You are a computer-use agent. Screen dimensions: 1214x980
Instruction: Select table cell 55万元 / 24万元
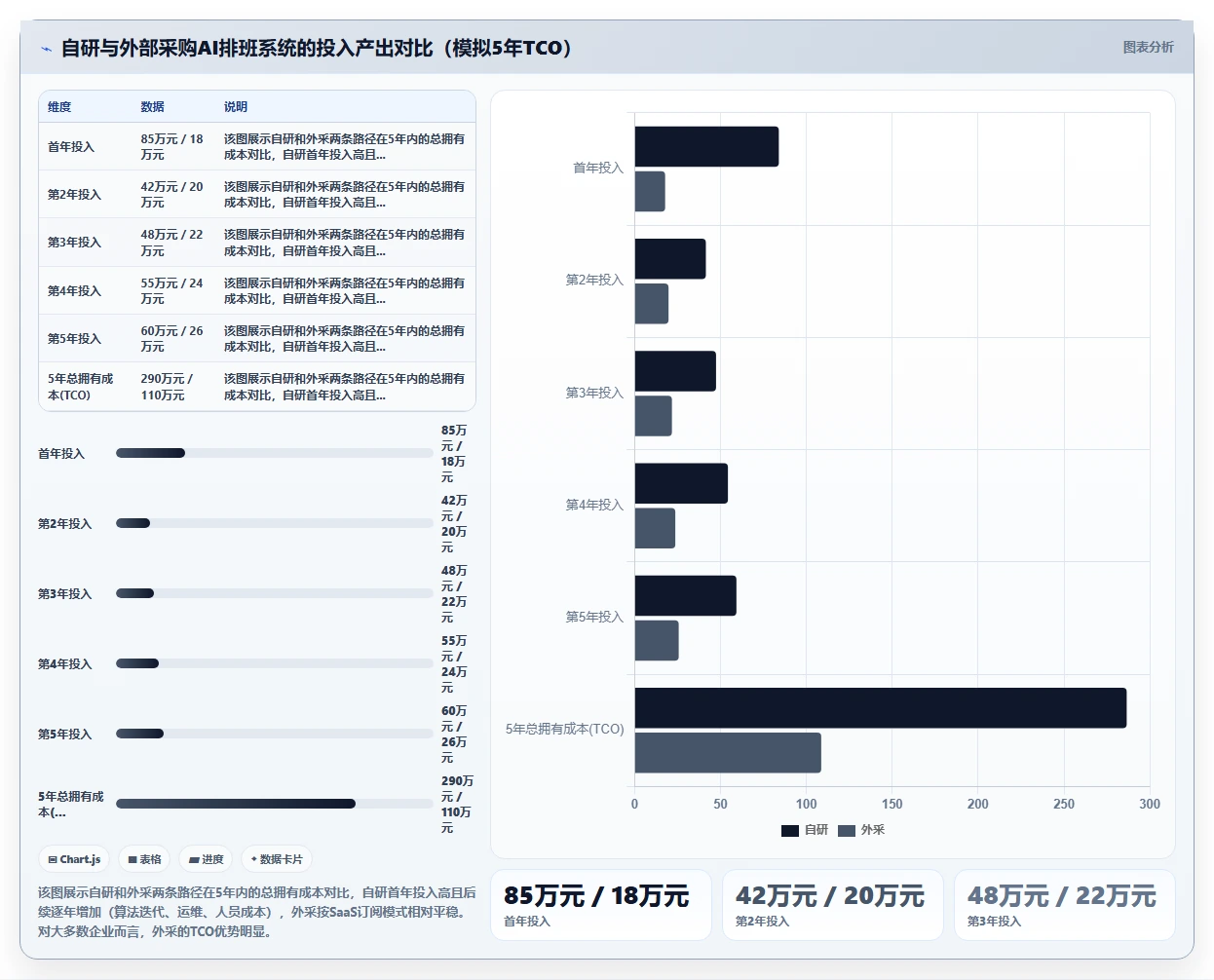[172, 291]
